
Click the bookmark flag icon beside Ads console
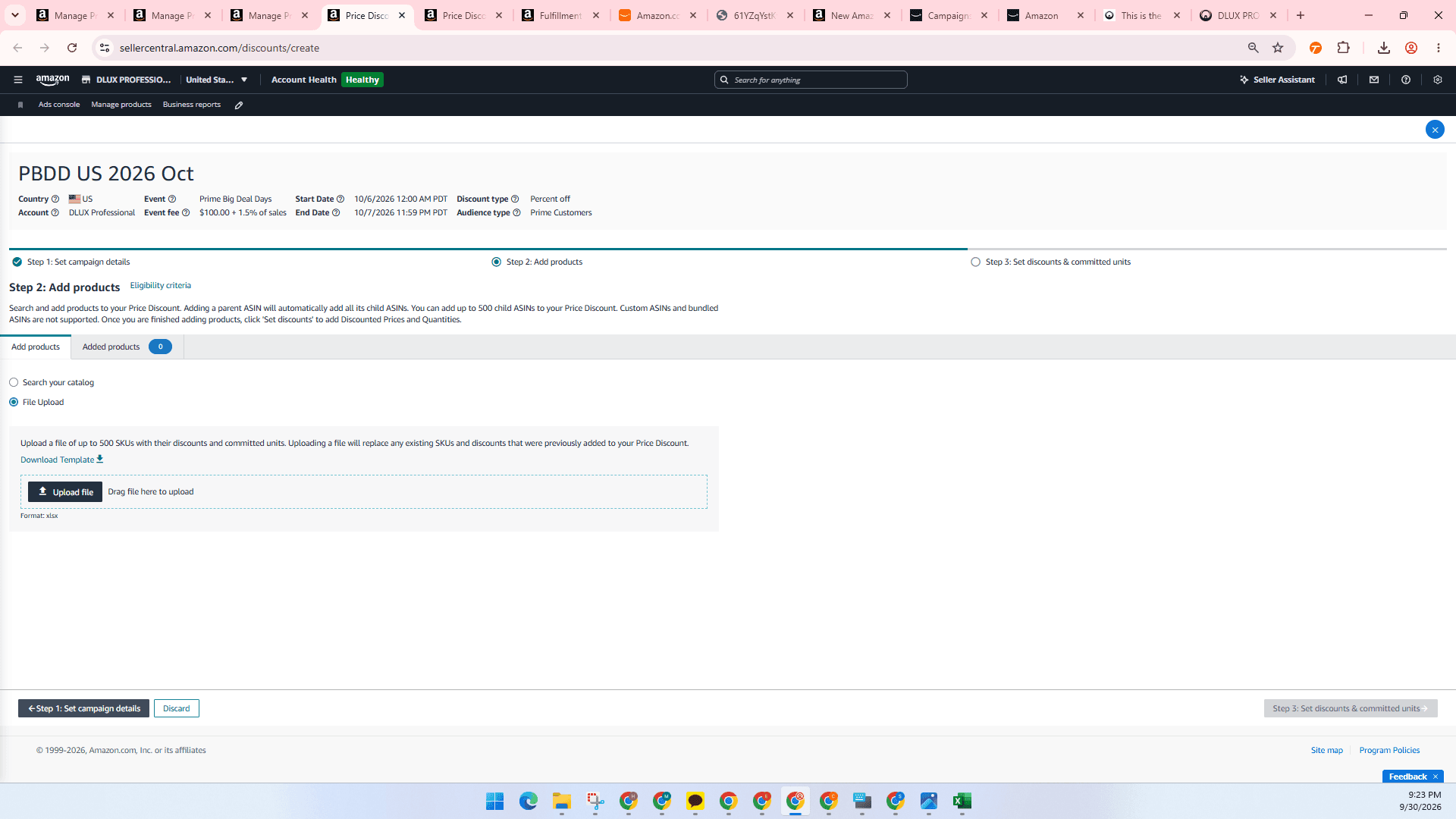click(20, 105)
